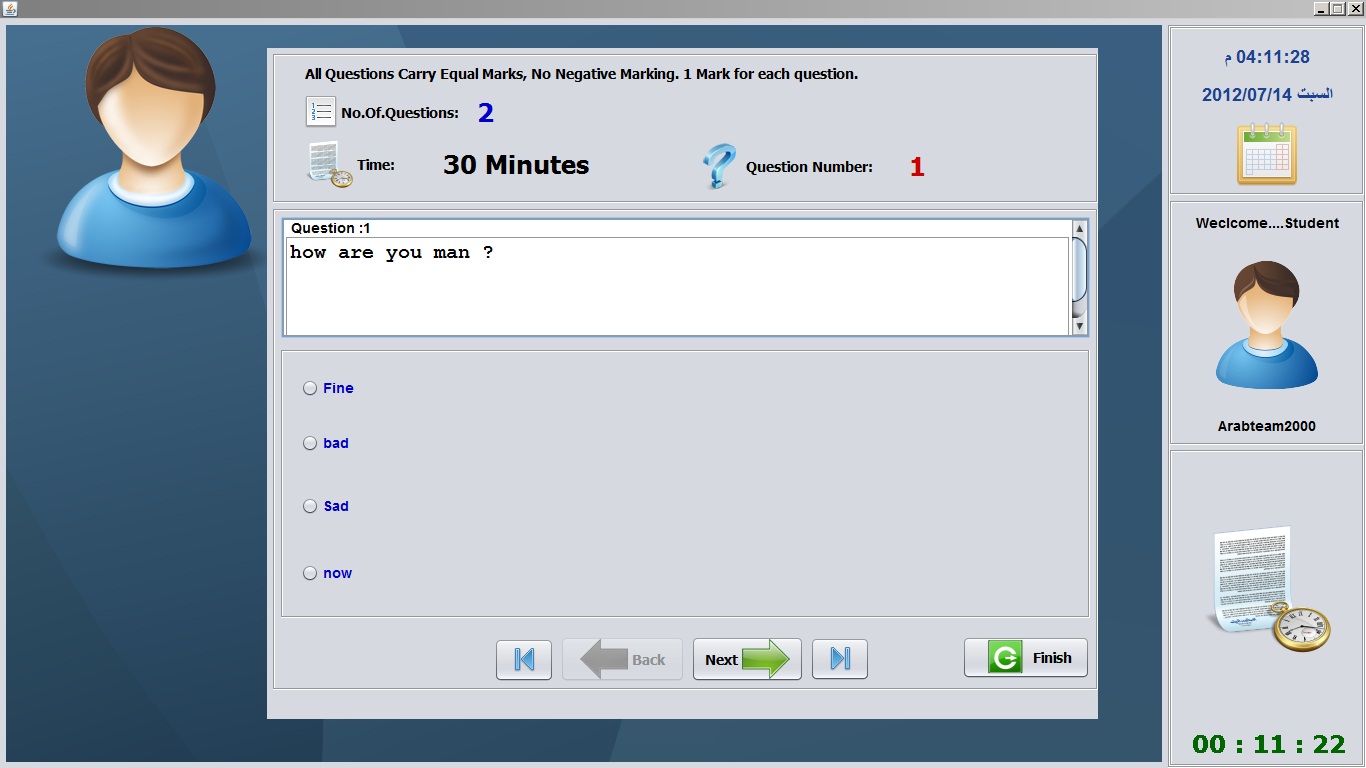Viewport: 1366px width, 768px height.
Task: Click the numbered list icon beside No.Of.Questions
Action: (320, 112)
